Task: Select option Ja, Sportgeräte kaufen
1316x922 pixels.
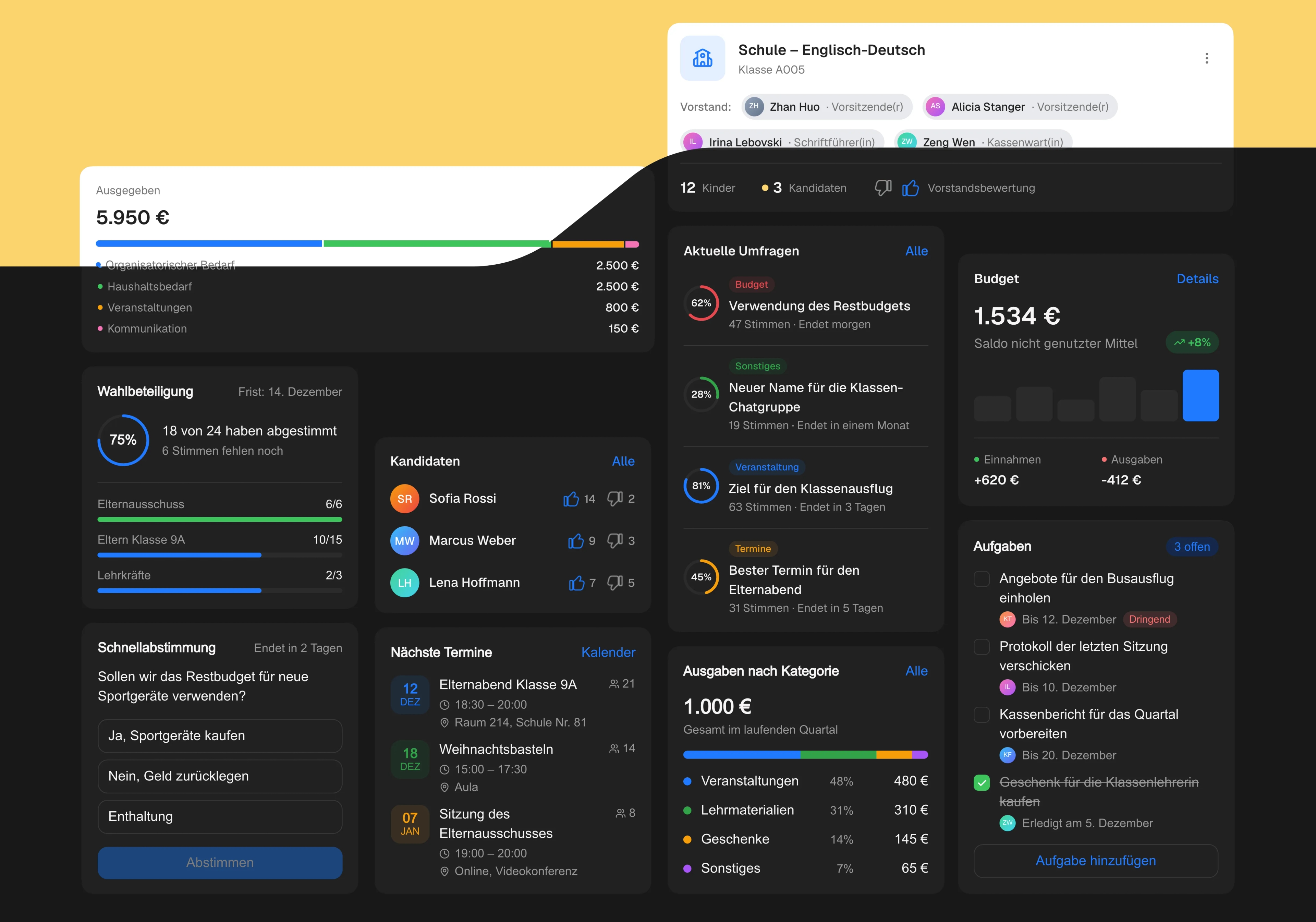Action: (220, 736)
